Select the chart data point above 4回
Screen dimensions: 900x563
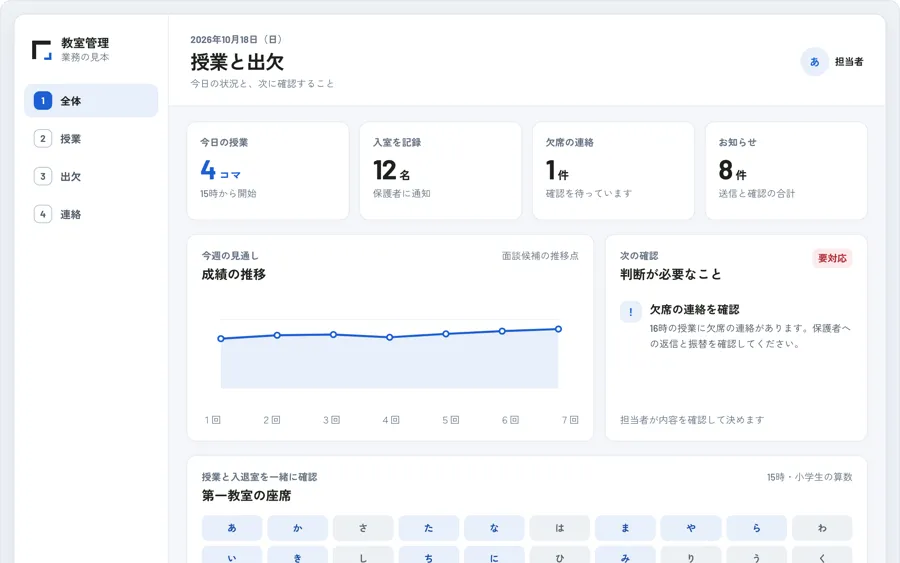point(390,337)
